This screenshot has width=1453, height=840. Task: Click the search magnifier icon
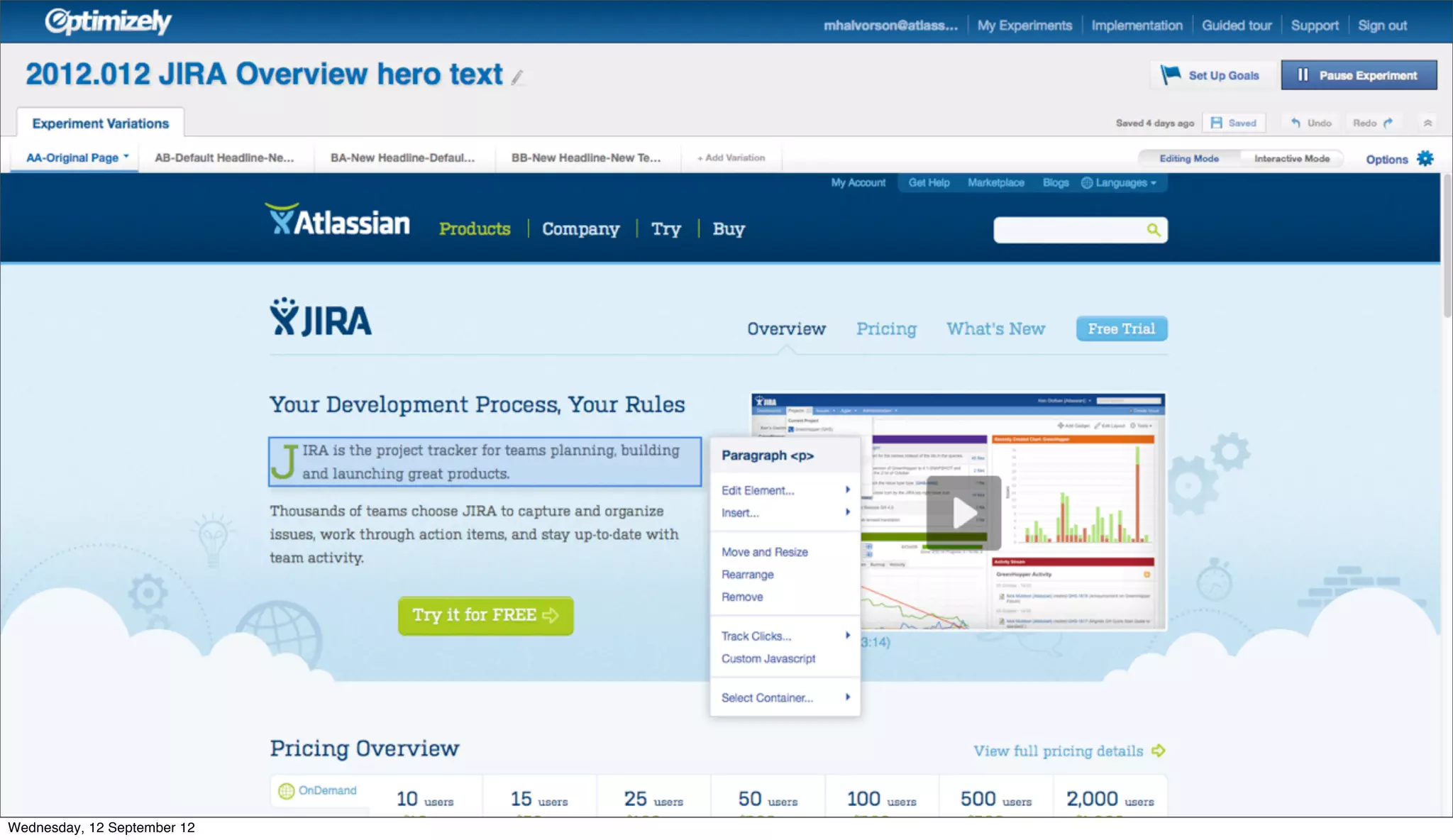tap(1154, 230)
